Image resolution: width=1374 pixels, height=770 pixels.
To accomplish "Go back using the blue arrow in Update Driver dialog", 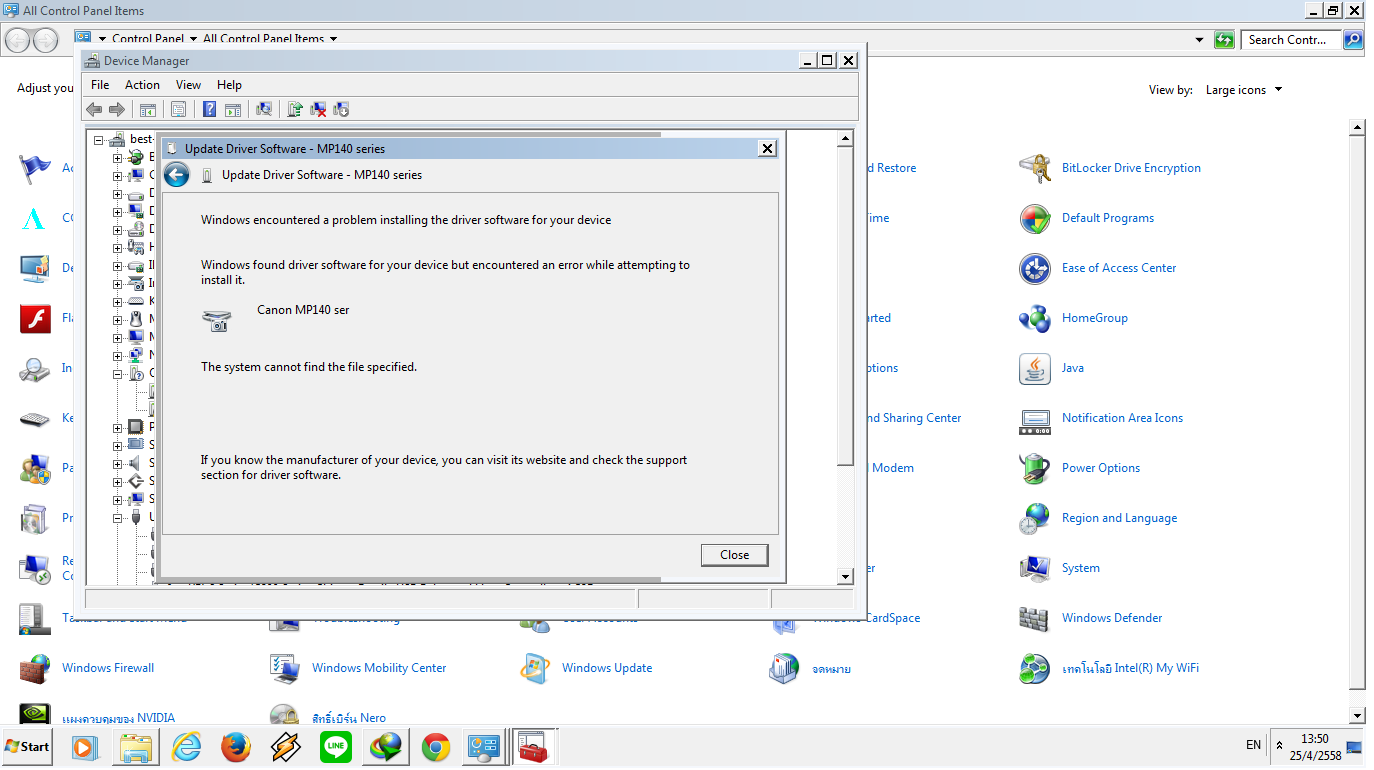I will (176, 175).
